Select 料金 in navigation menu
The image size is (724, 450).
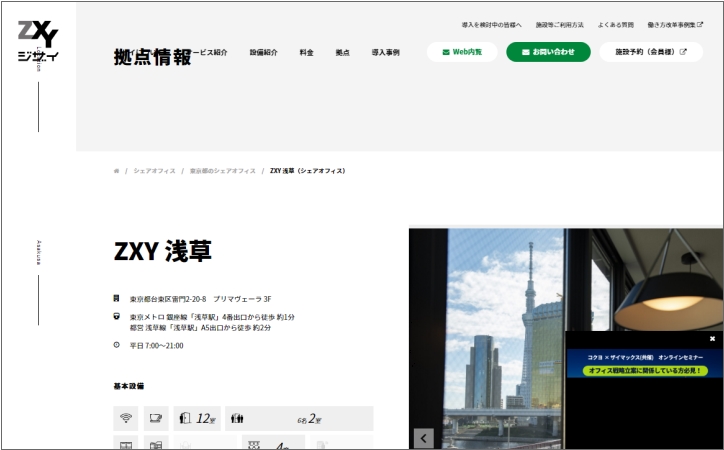pos(307,53)
